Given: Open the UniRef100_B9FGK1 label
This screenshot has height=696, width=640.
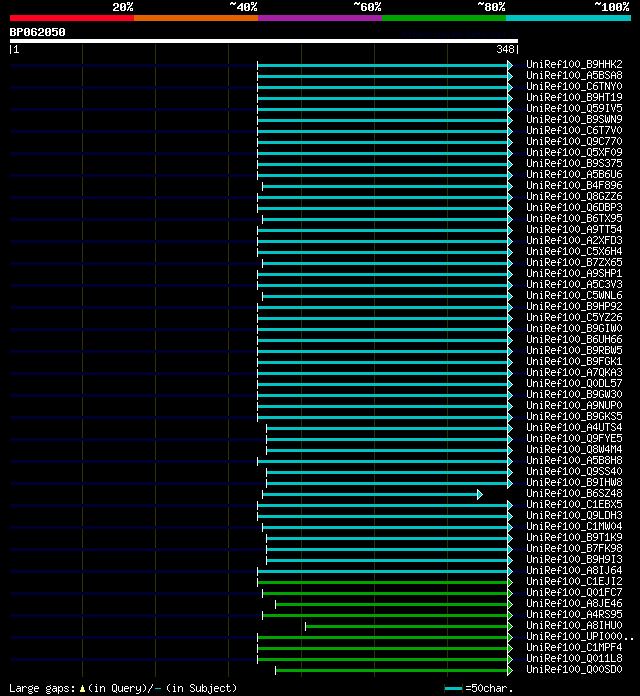Looking at the screenshot, I should pos(574,362).
